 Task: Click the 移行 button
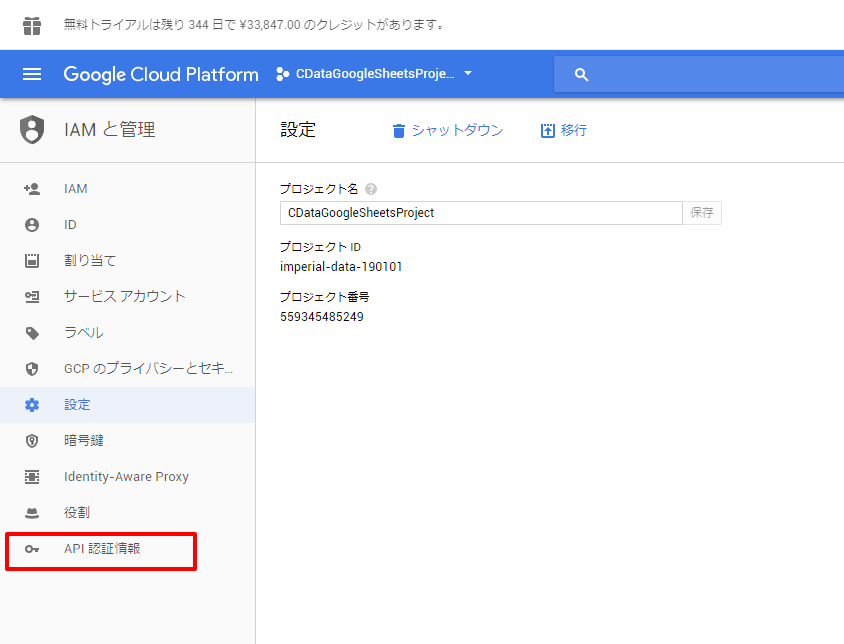pyautogui.click(x=564, y=130)
